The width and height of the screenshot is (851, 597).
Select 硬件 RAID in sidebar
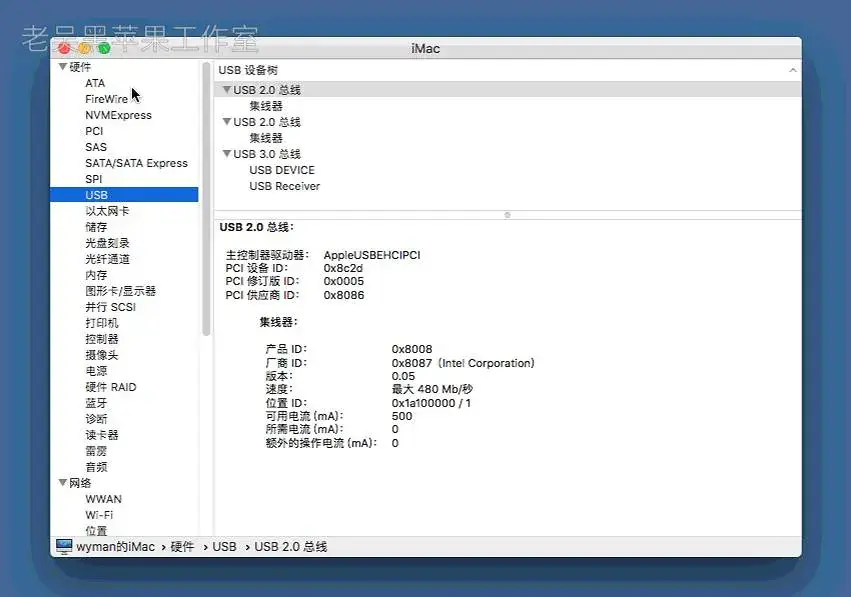click(x=111, y=387)
